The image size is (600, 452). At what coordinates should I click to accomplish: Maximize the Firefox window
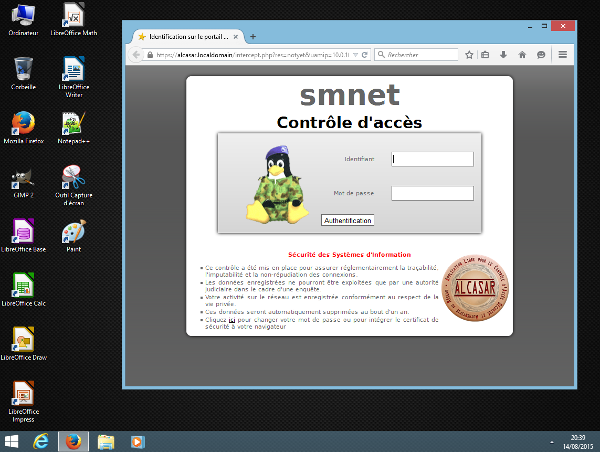[544, 26]
